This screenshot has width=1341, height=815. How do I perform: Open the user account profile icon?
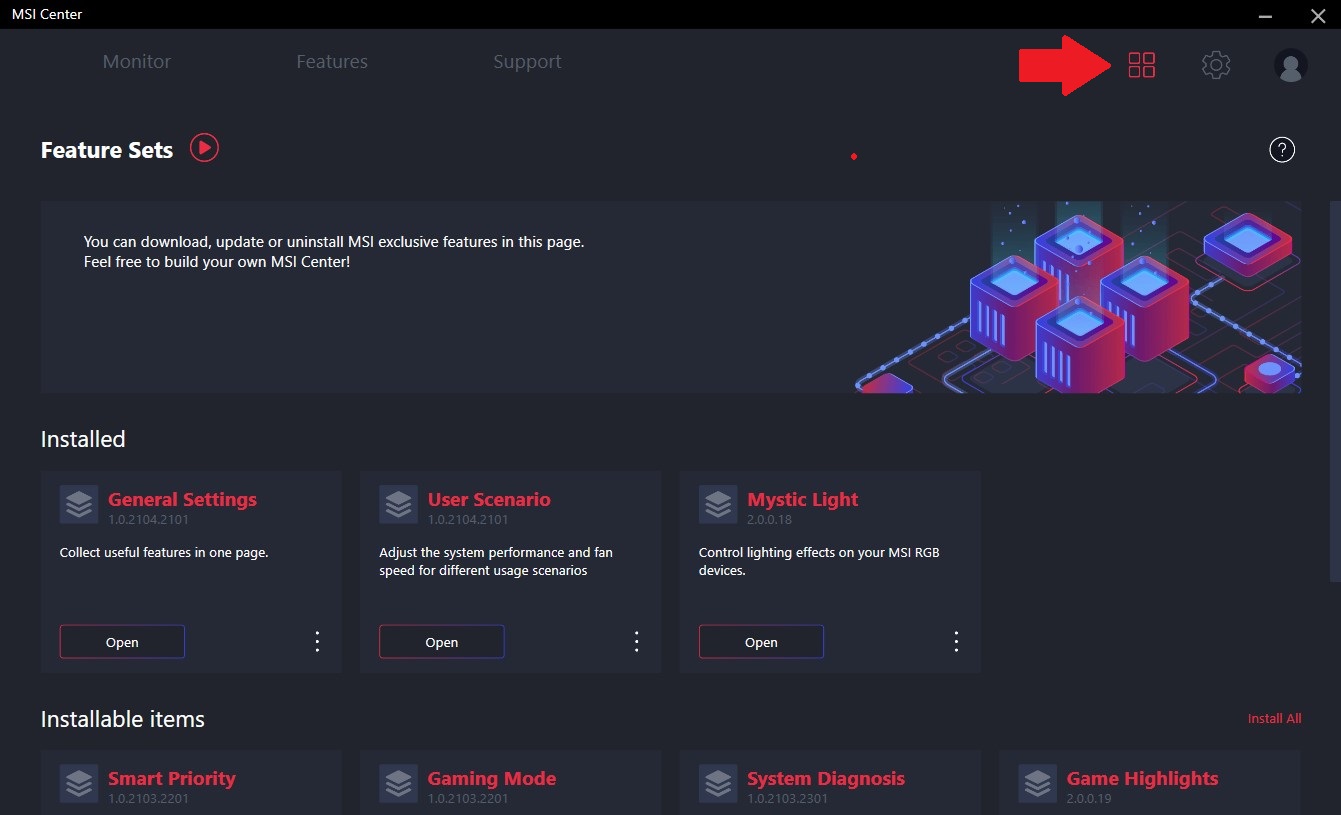click(x=1291, y=65)
